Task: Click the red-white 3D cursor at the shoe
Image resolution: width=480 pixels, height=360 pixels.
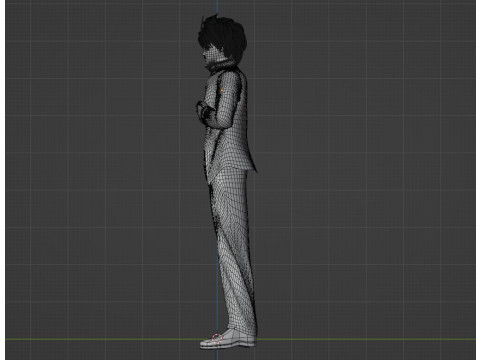Action: pos(216,339)
